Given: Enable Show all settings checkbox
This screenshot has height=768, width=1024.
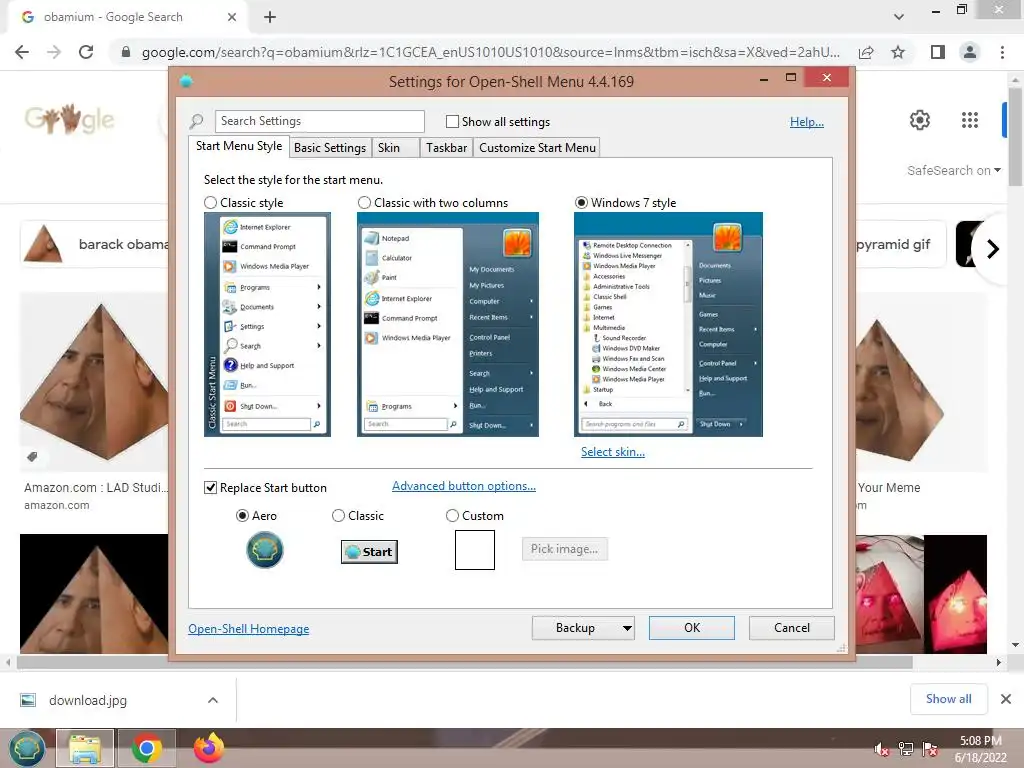Looking at the screenshot, I should pos(452,121).
